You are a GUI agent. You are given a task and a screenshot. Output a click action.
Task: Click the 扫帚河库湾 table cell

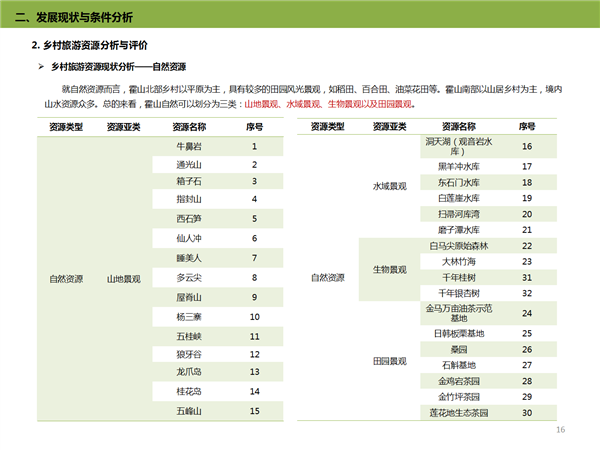point(459,214)
